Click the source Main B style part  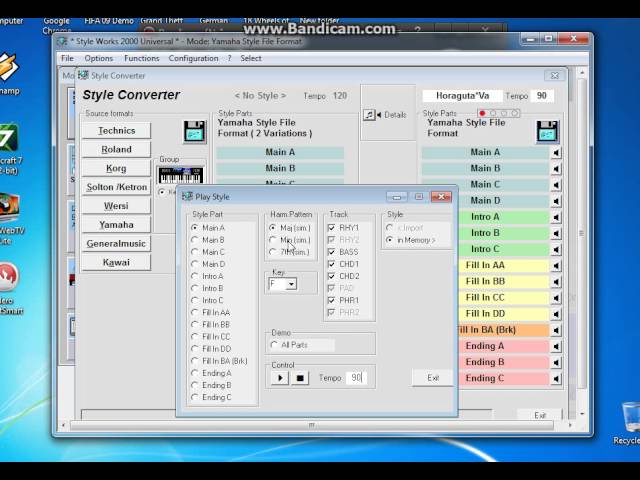pos(280,169)
